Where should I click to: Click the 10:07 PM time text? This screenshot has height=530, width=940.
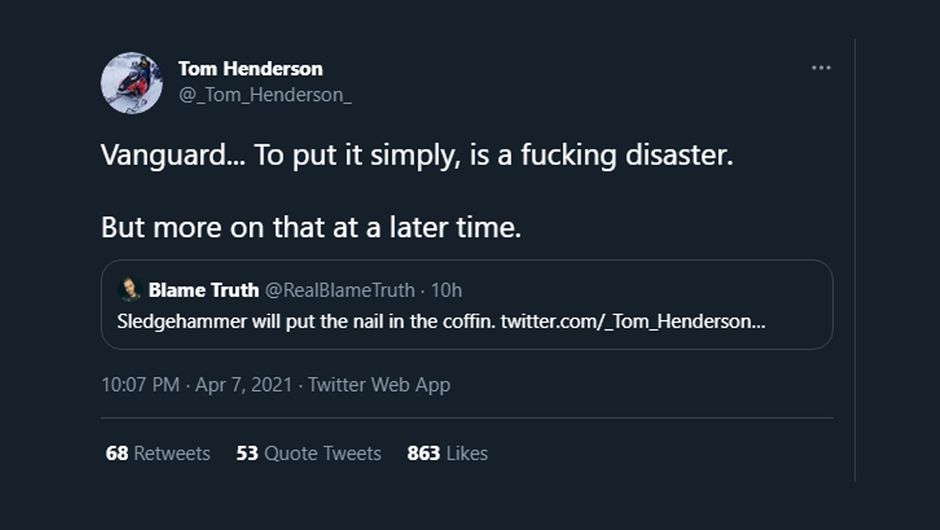pos(140,385)
